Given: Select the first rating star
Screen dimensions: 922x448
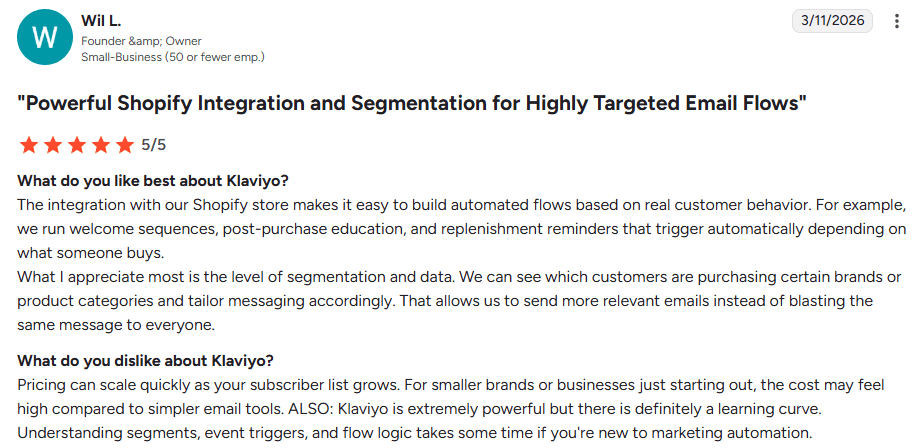Looking at the screenshot, I should (28, 145).
